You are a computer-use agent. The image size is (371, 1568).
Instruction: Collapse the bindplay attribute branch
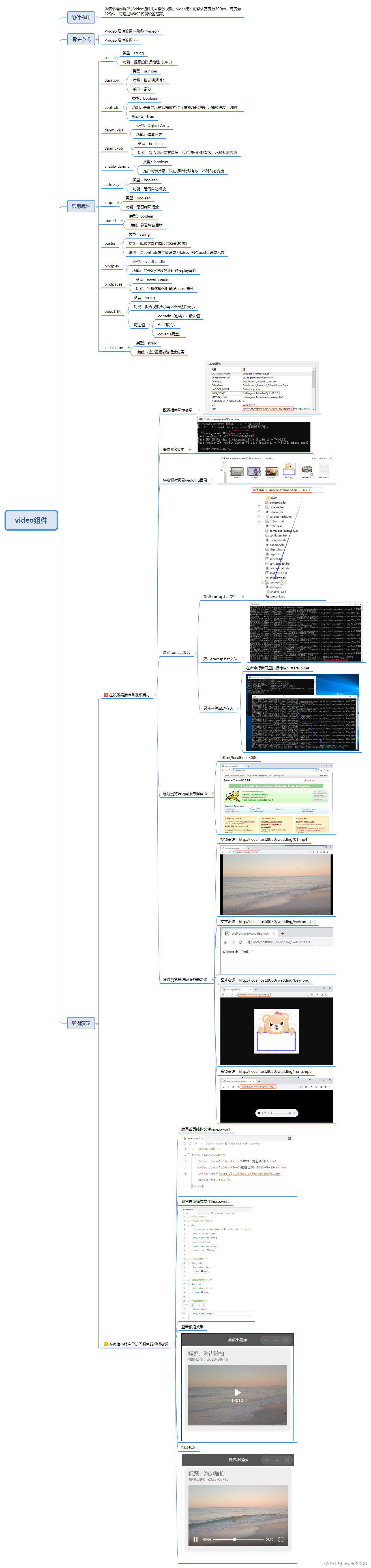click(125, 266)
